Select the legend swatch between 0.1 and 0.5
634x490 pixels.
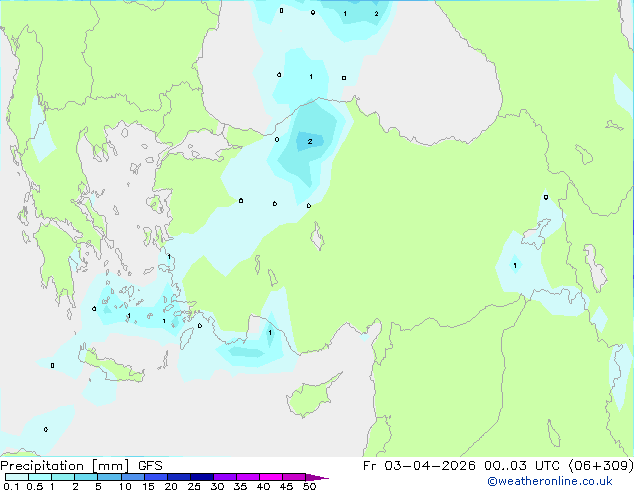(17, 477)
